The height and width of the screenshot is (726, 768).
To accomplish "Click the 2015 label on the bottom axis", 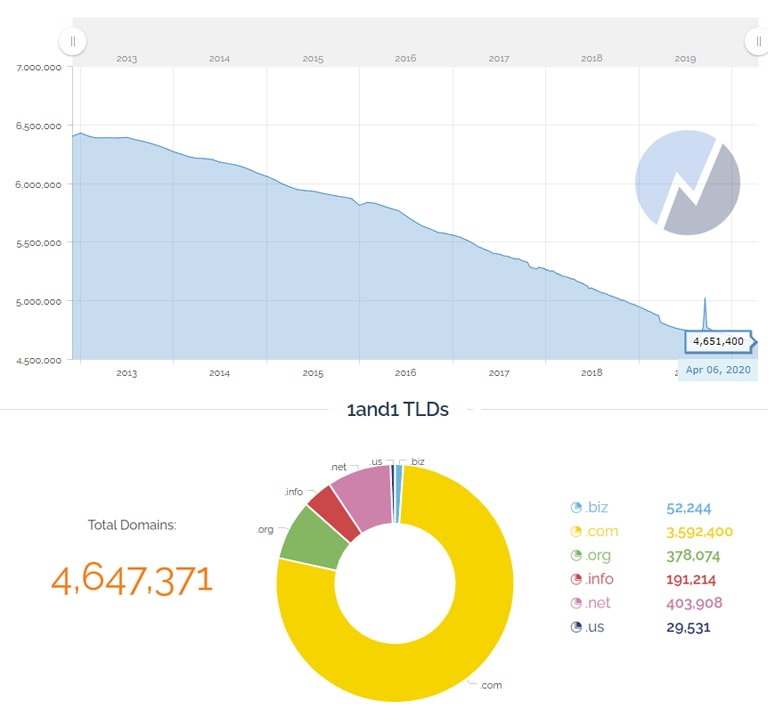I will coord(312,373).
